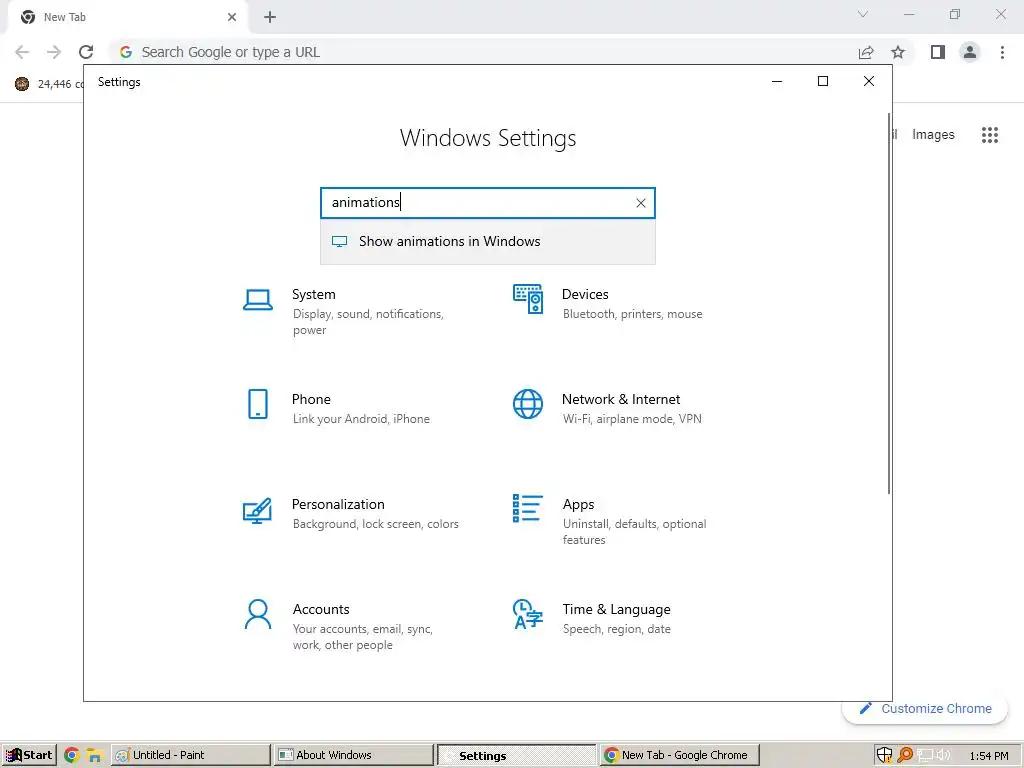Minimize the Settings window
Viewport: 1024px width, 768px height.
coord(777,81)
